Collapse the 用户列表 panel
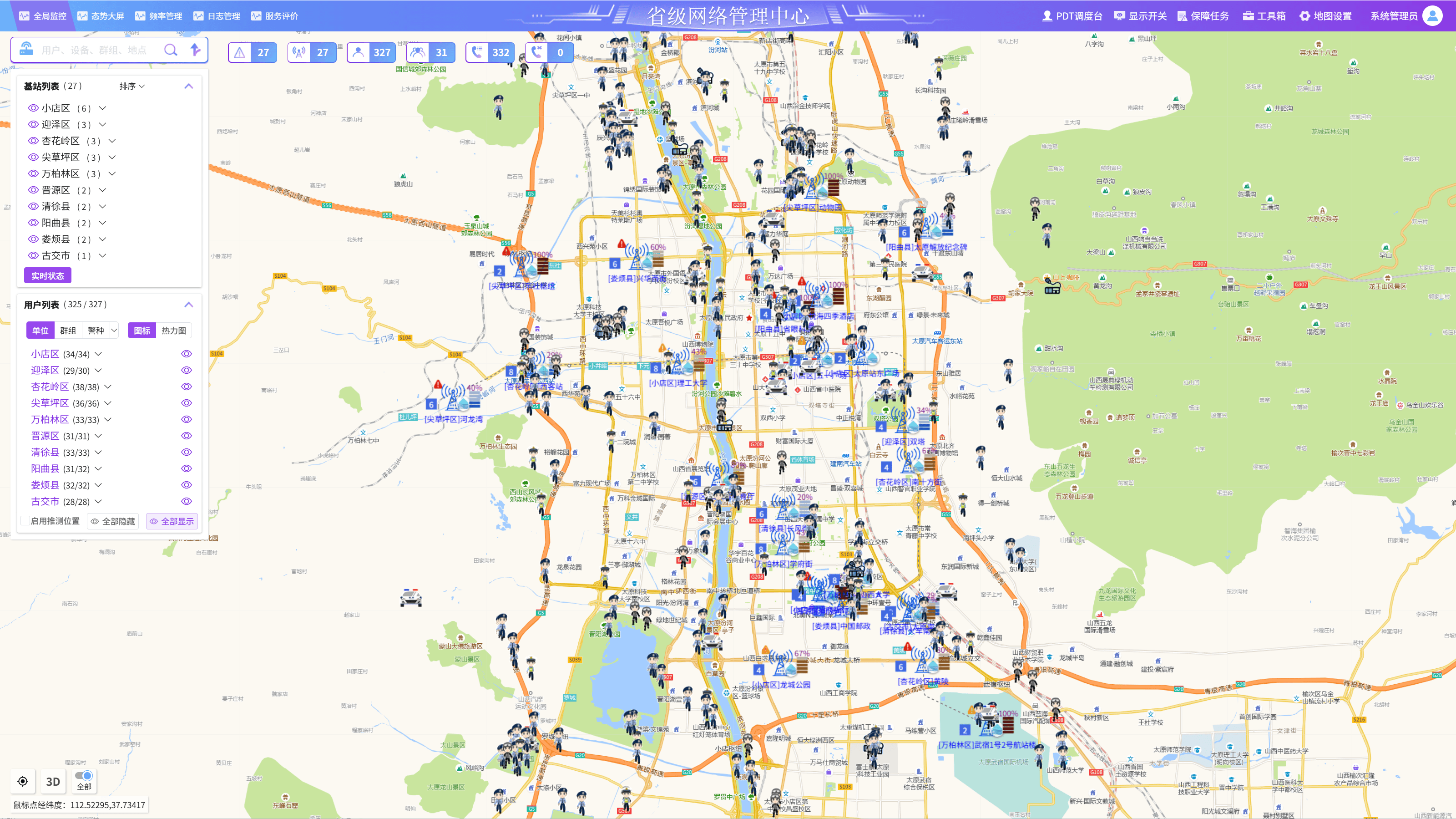 click(x=189, y=304)
